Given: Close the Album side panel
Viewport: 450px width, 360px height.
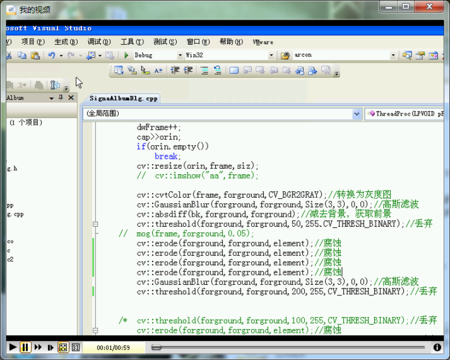Looking at the screenshot, I should 71,97.
